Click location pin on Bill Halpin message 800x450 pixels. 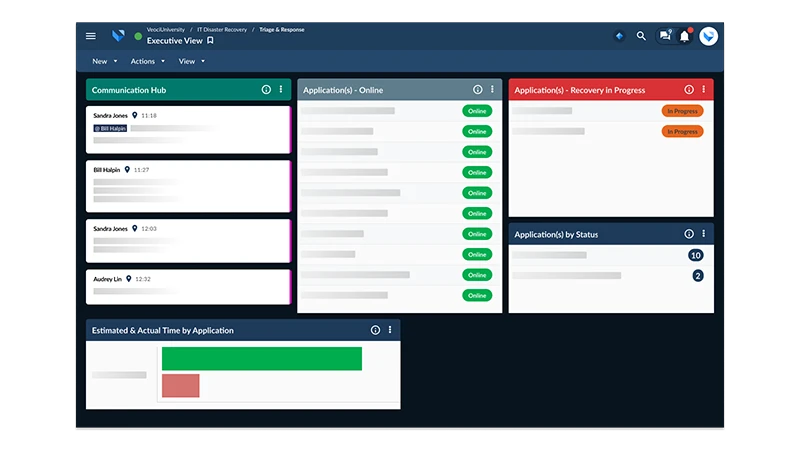coord(127,169)
